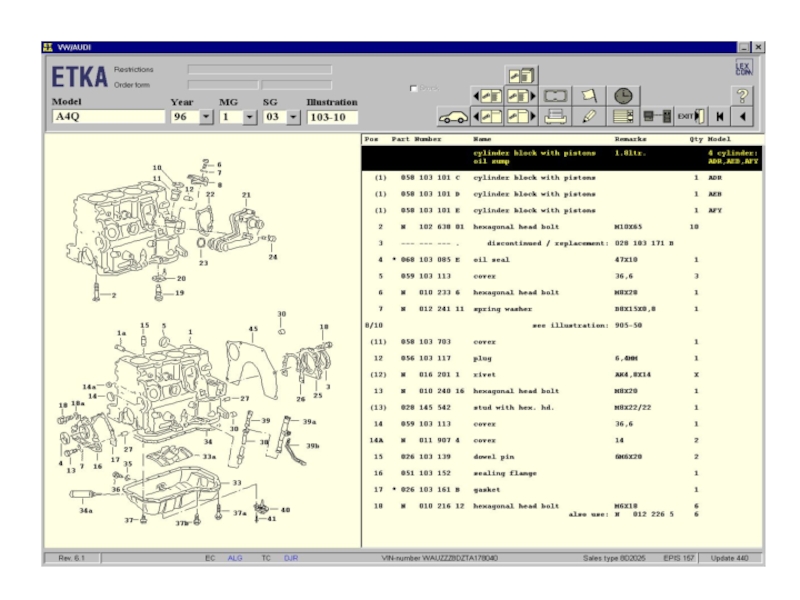Screen dimensions: 800x600
Task: Go to previous illustration with parts list
Action: [x=488, y=96]
